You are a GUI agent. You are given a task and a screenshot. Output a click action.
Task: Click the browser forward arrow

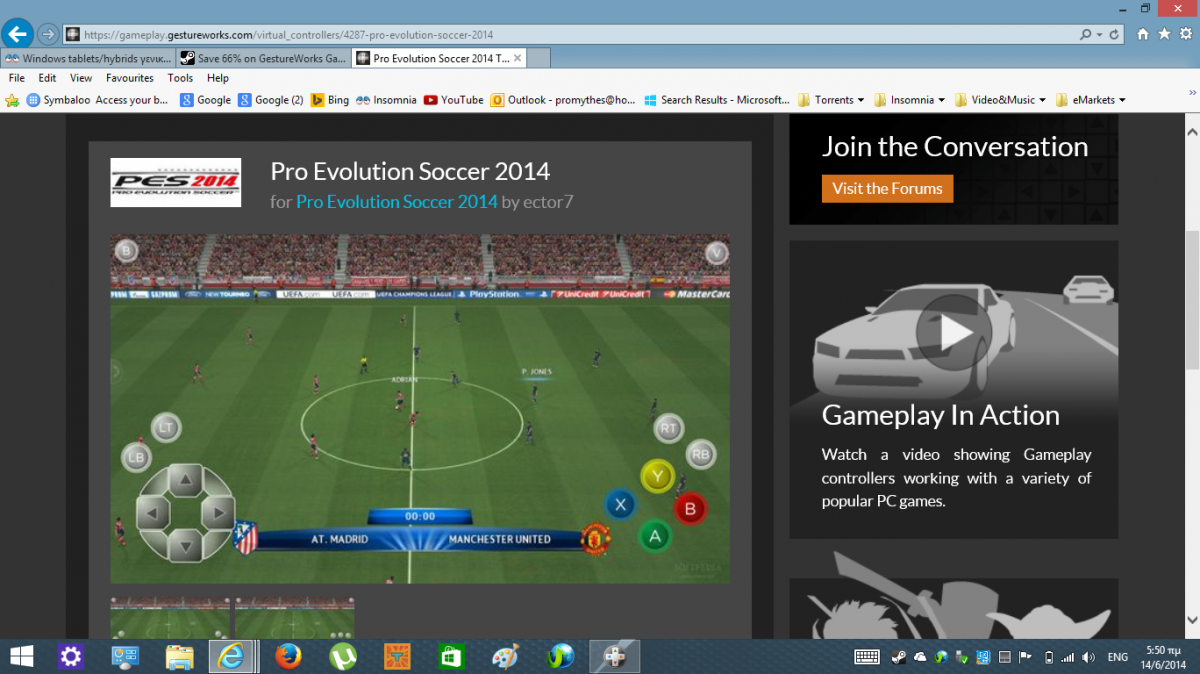pyautogui.click(x=48, y=34)
